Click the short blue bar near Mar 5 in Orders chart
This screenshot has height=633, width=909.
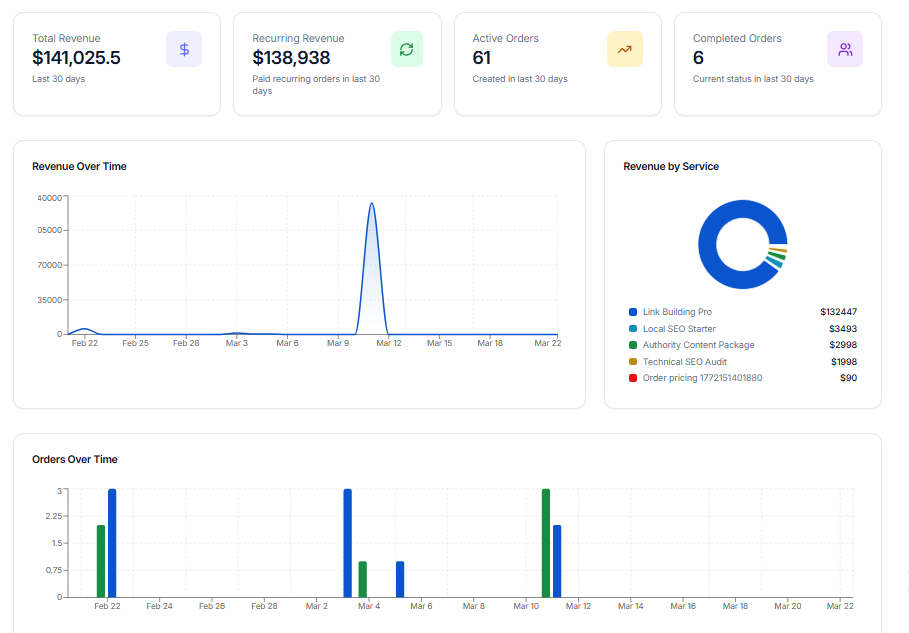(x=400, y=579)
